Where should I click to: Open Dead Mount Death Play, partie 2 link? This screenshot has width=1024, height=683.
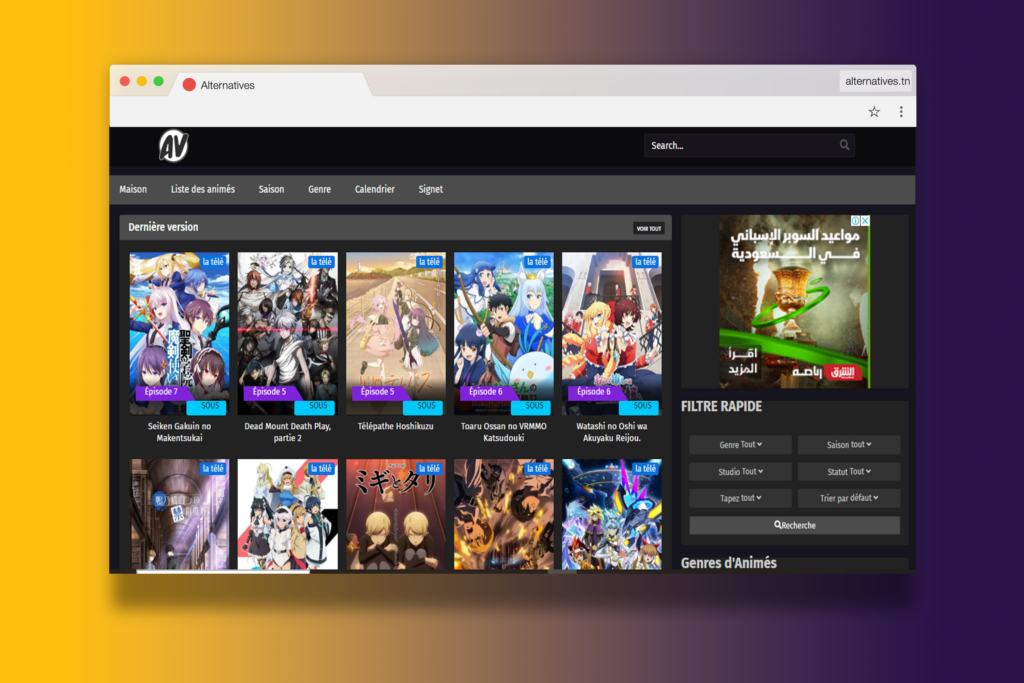coord(287,432)
